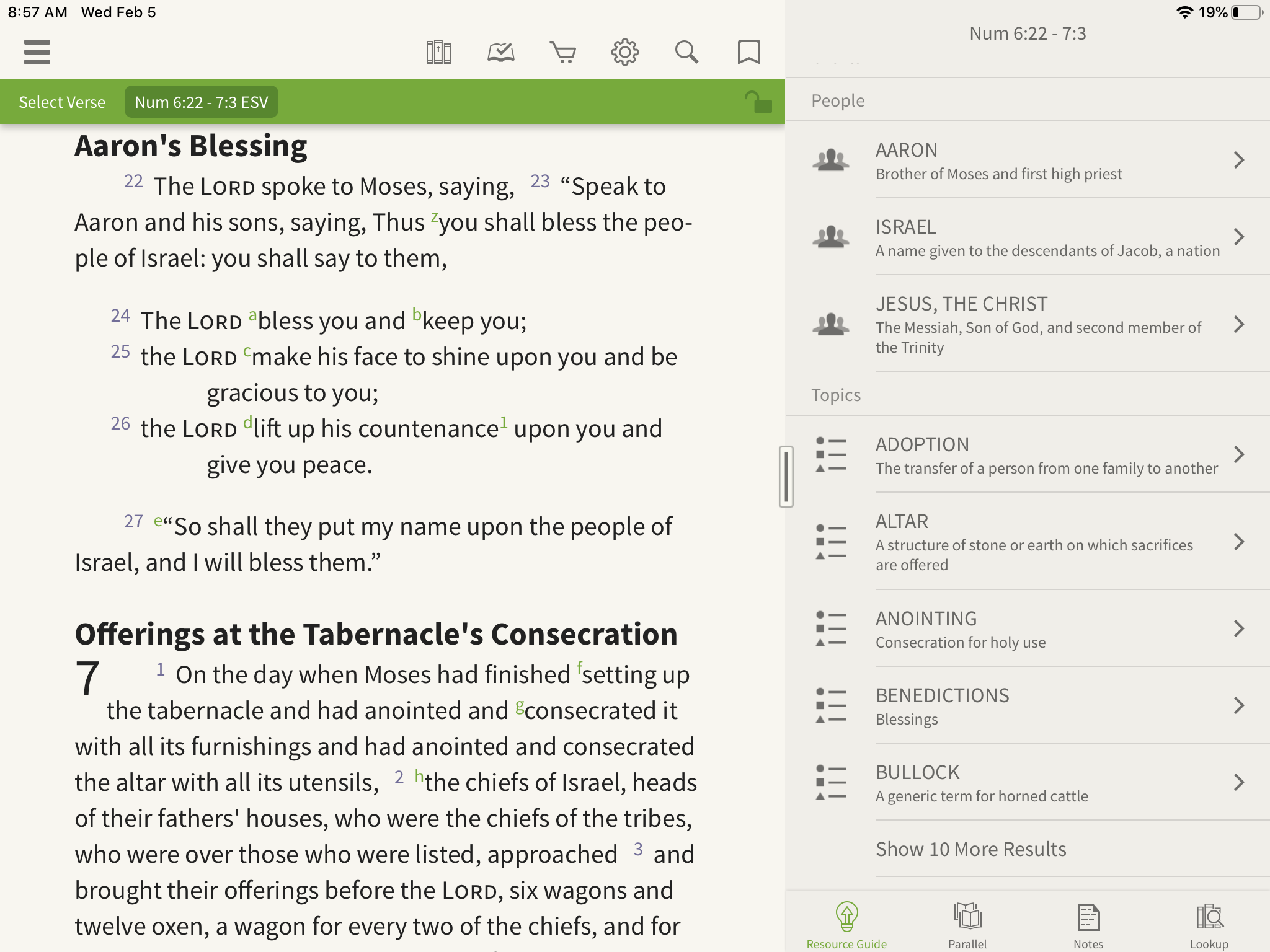Image resolution: width=1270 pixels, height=952 pixels.
Task: Expand the ALTAR row chevron
Action: (1239, 542)
